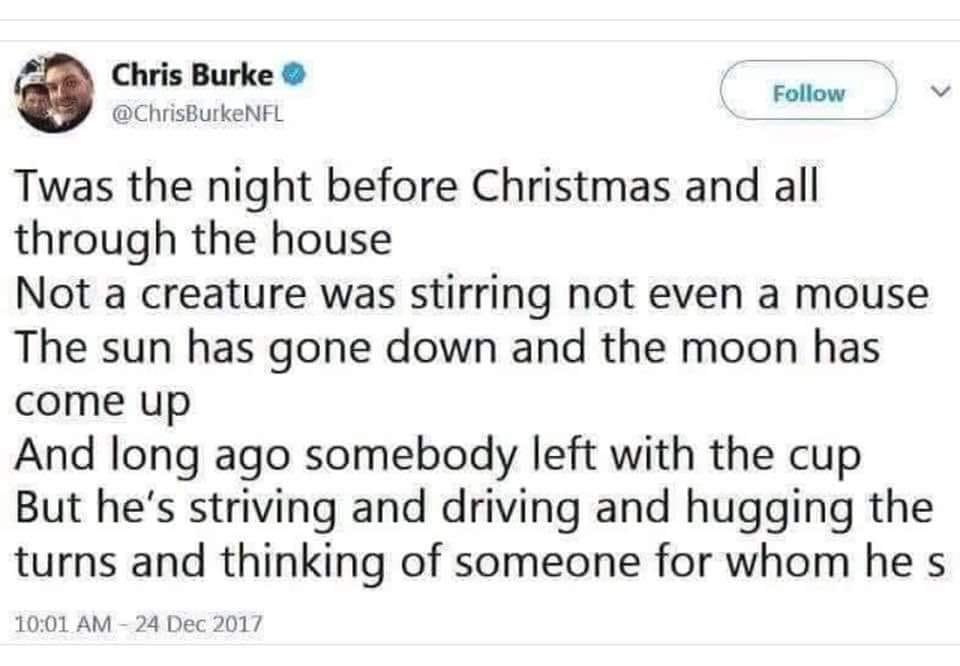This screenshot has width=960, height=666.
Task: Open the Chris Burke display name link
Action: [x=192, y=76]
